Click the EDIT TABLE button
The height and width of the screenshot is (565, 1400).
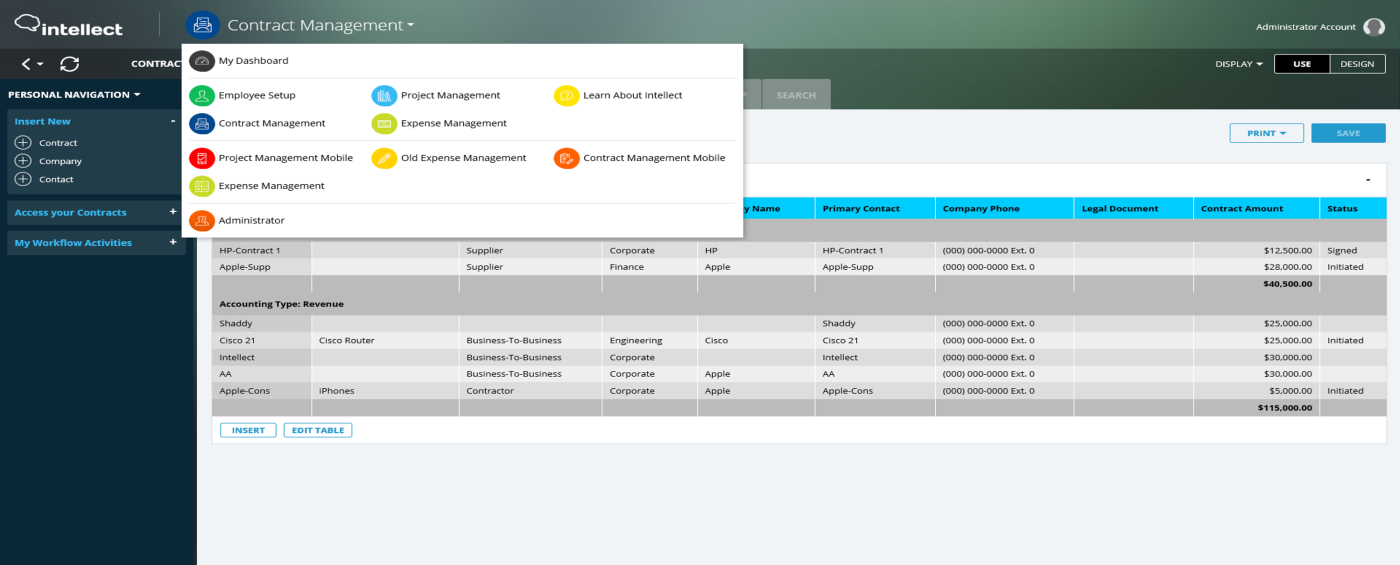click(x=318, y=430)
